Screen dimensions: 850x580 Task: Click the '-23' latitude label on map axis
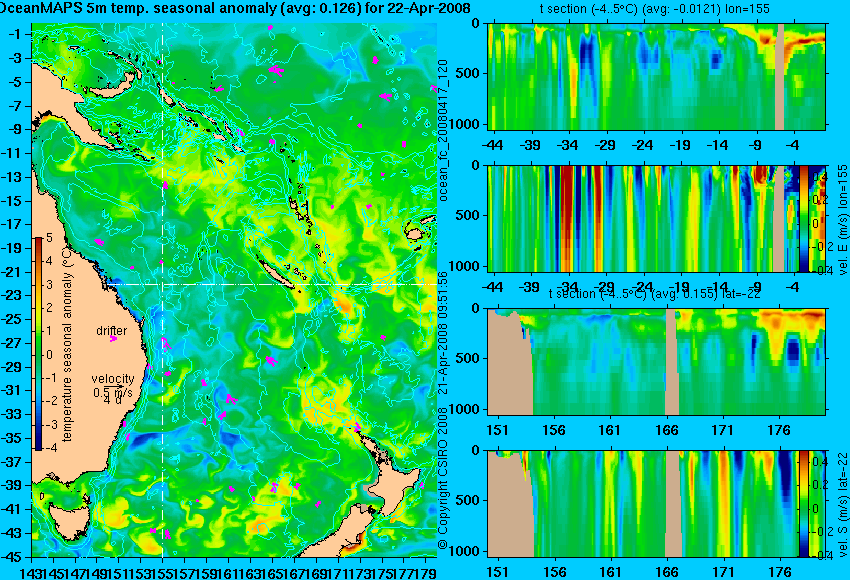(13, 295)
